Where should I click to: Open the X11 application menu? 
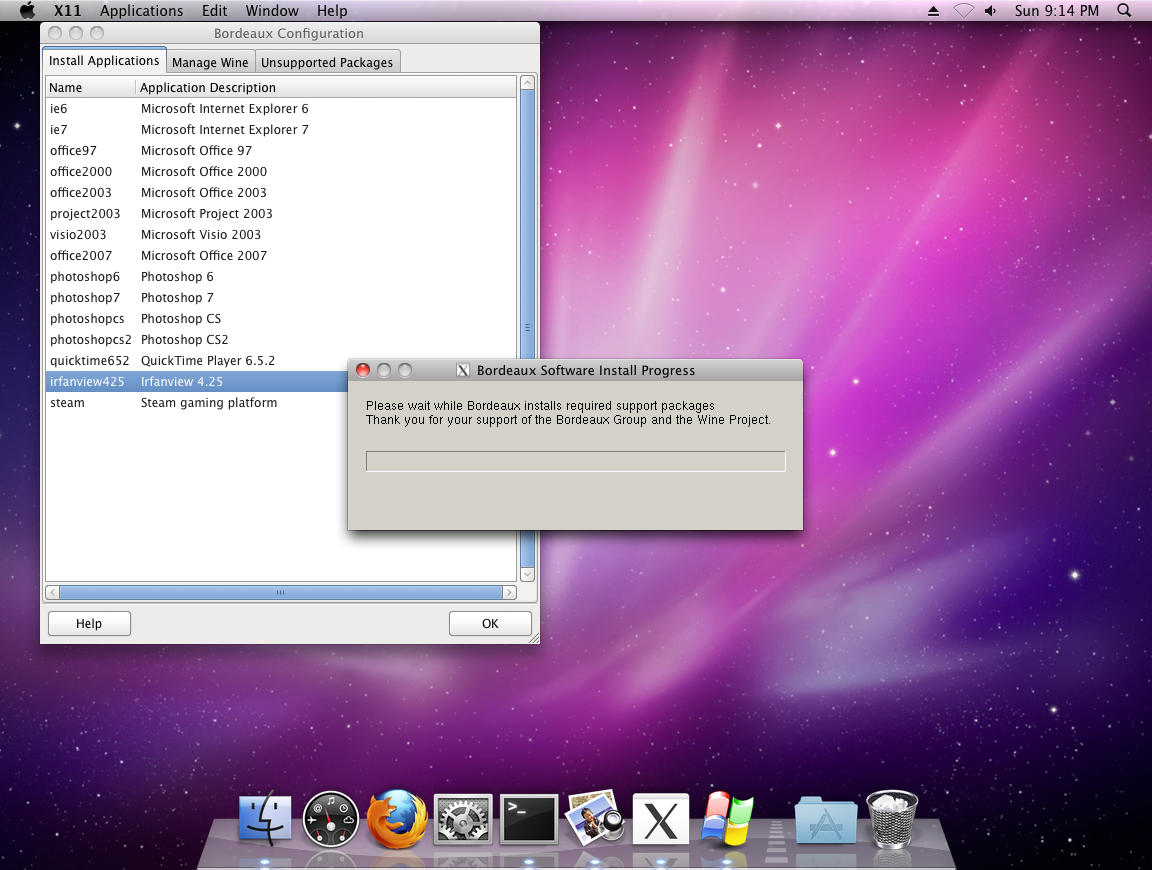[68, 10]
